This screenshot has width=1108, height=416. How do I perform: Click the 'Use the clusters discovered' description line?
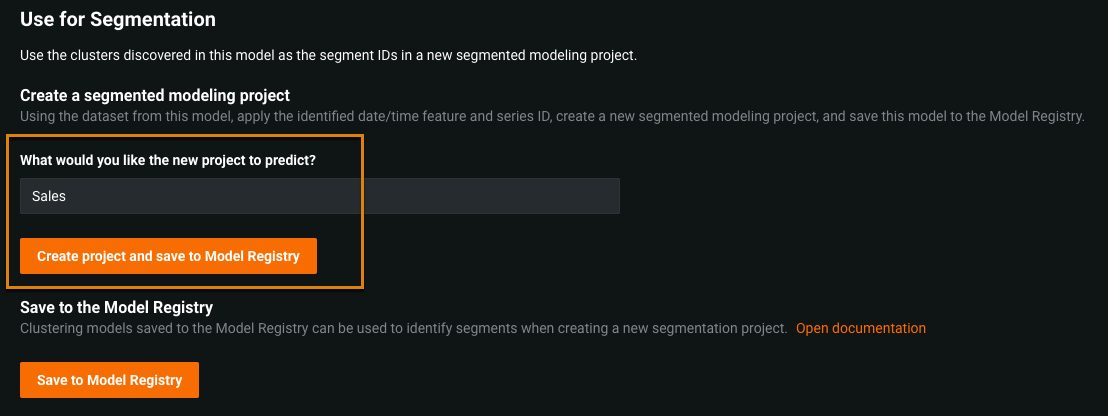[328, 55]
